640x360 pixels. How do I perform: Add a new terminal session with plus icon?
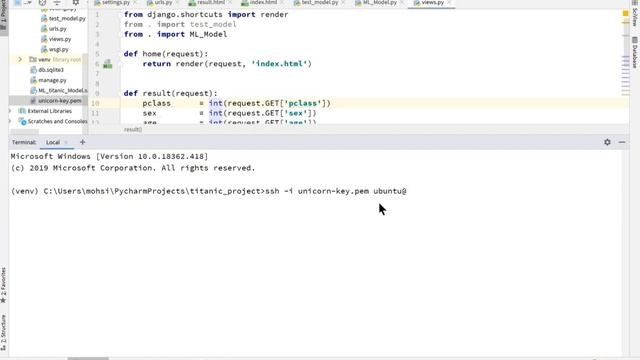[x=82, y=142]
